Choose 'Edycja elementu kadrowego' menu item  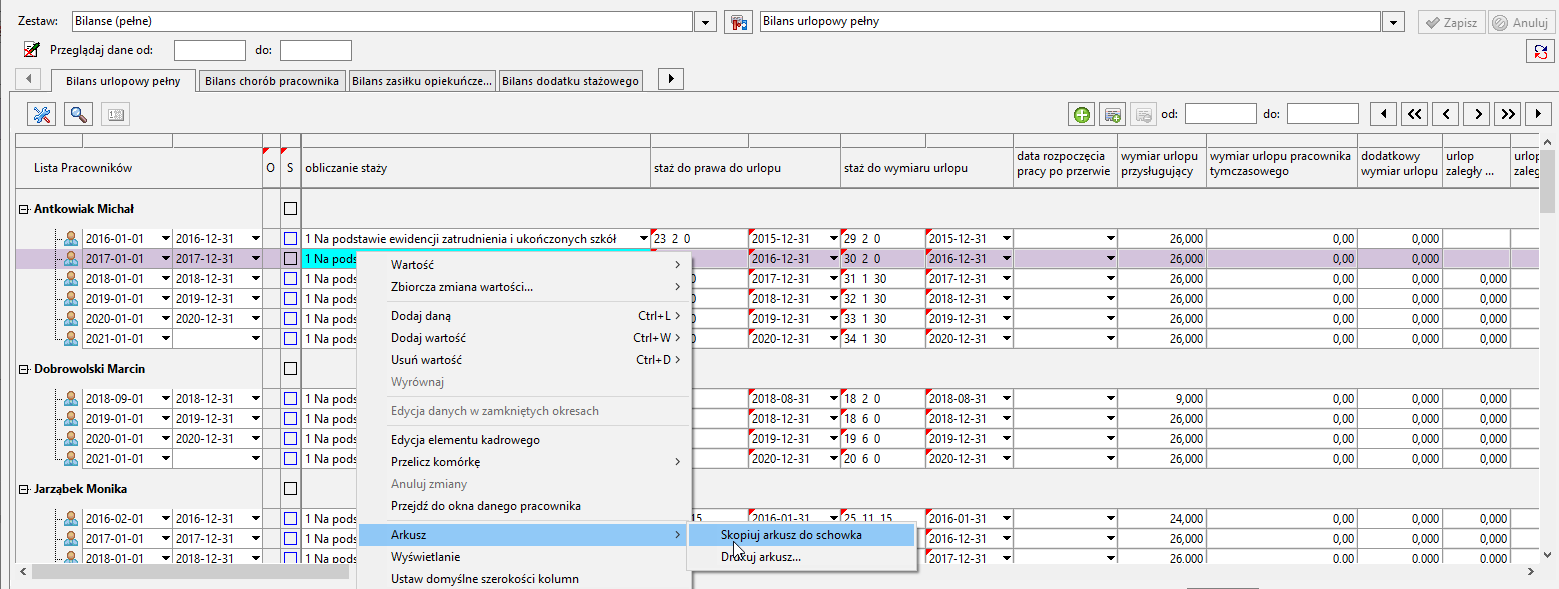[x=524, y=440]
